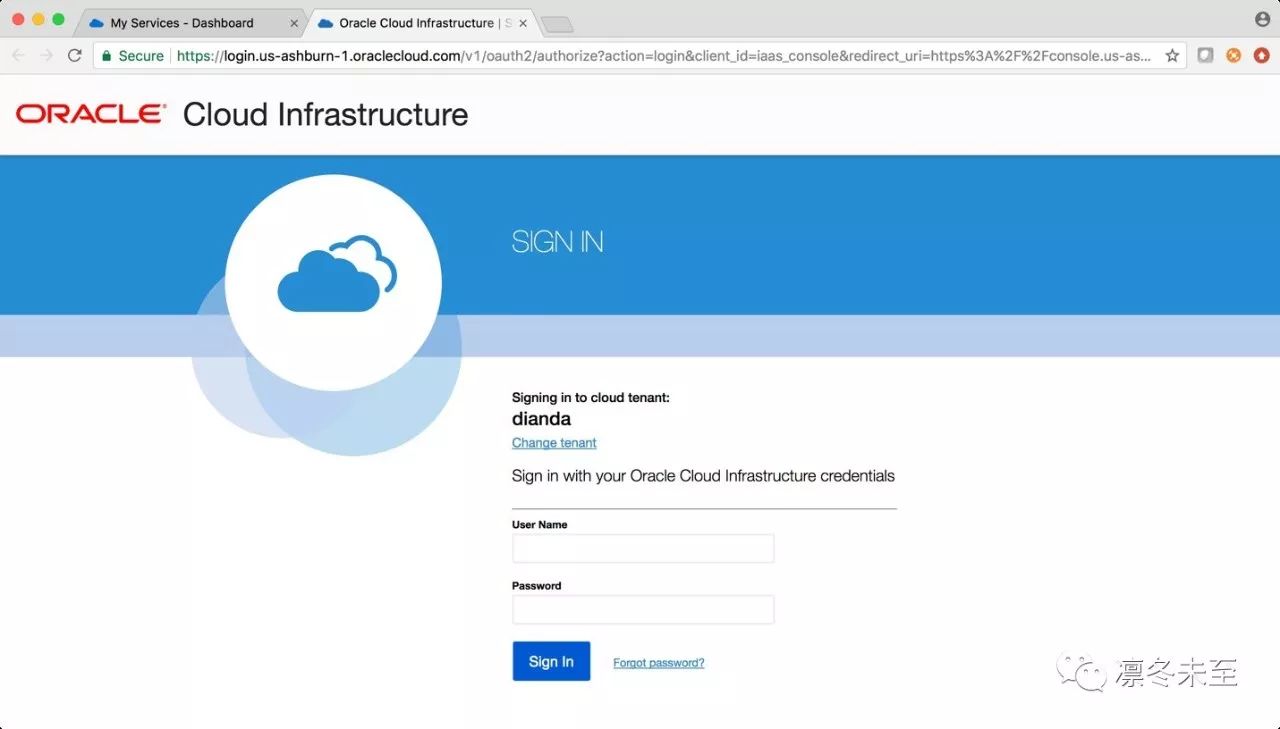The height and width of the screenshot is (729, 1280).
Task: Open a new browser tab
Action: [x=556, y=24]
